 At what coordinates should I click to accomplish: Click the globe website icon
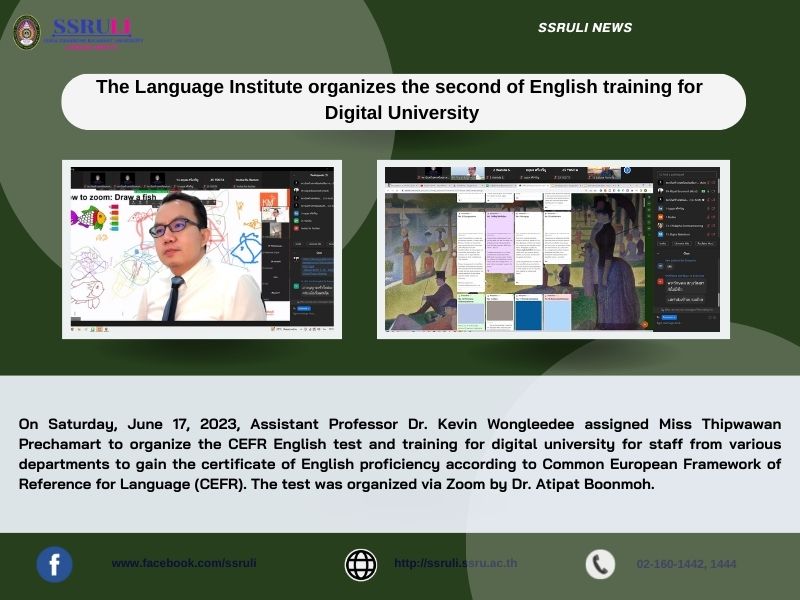pyautogui.click(x=361, y=564)
